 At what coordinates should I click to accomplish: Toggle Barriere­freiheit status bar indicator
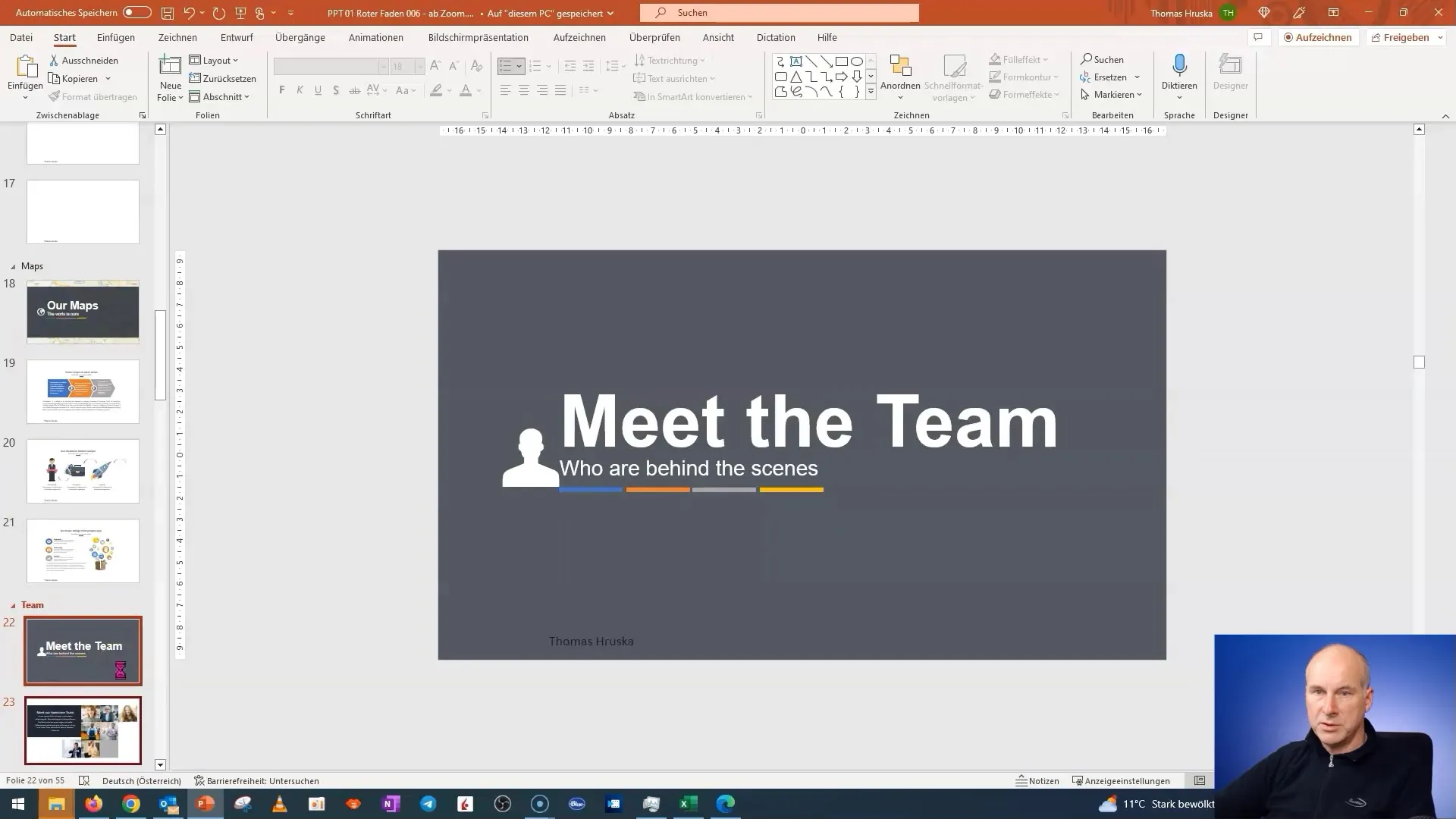tap(256, 781)
